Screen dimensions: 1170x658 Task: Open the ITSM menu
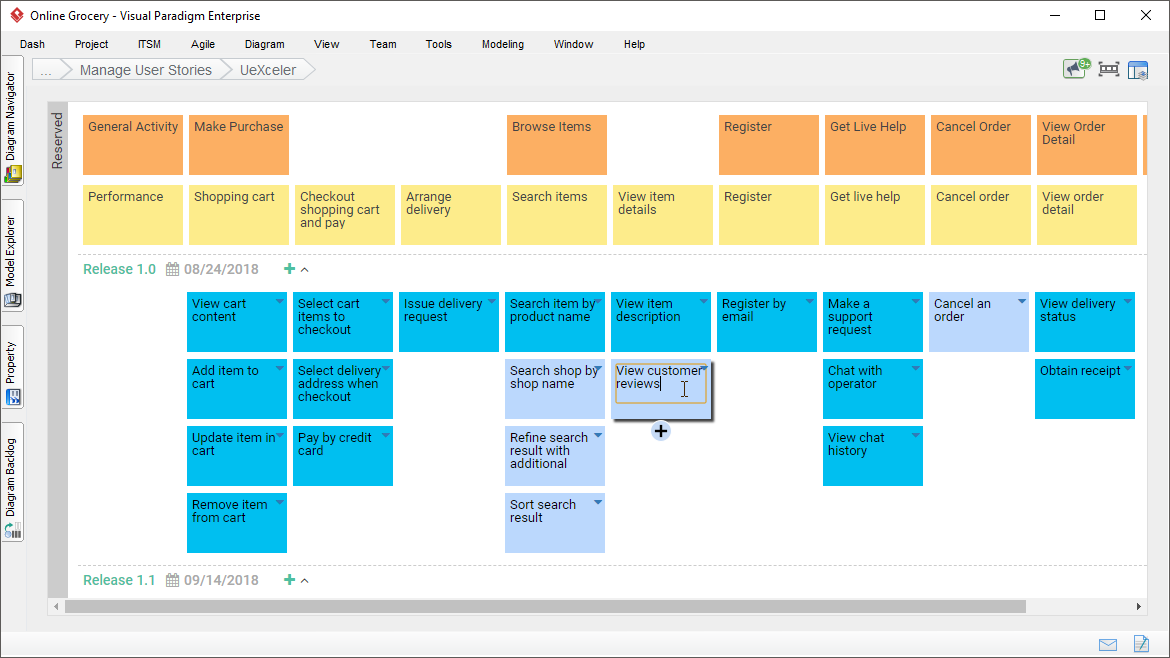coord(148,44)
